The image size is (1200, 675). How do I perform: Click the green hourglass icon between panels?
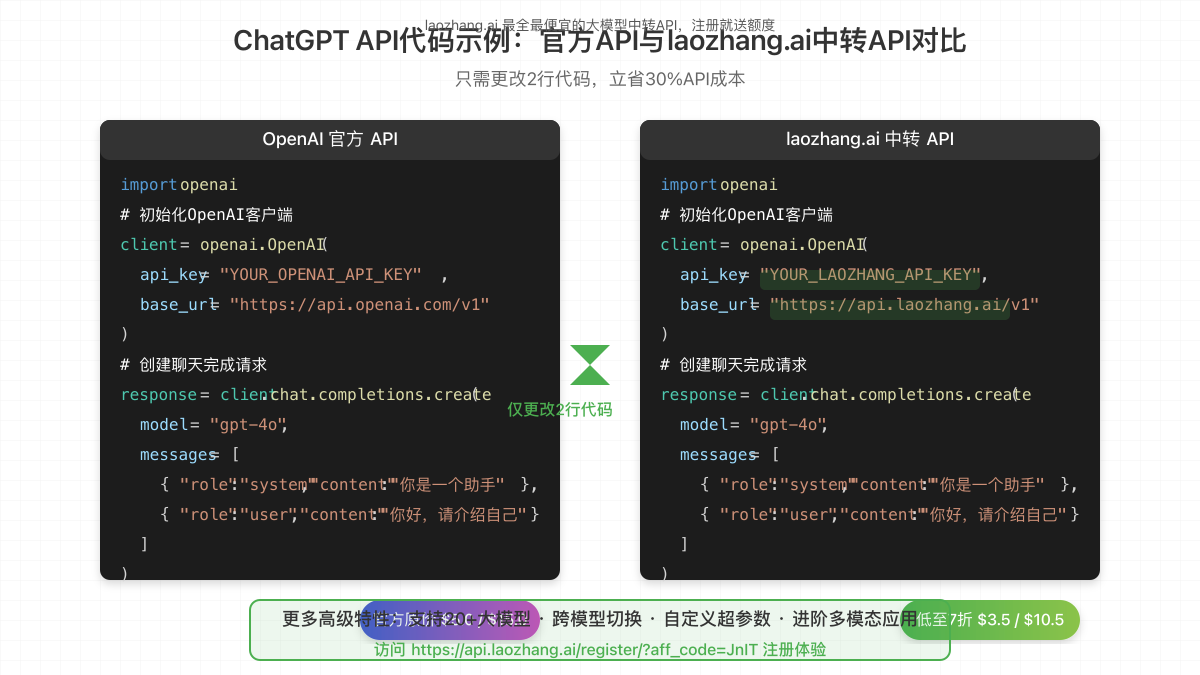point(590,365)
